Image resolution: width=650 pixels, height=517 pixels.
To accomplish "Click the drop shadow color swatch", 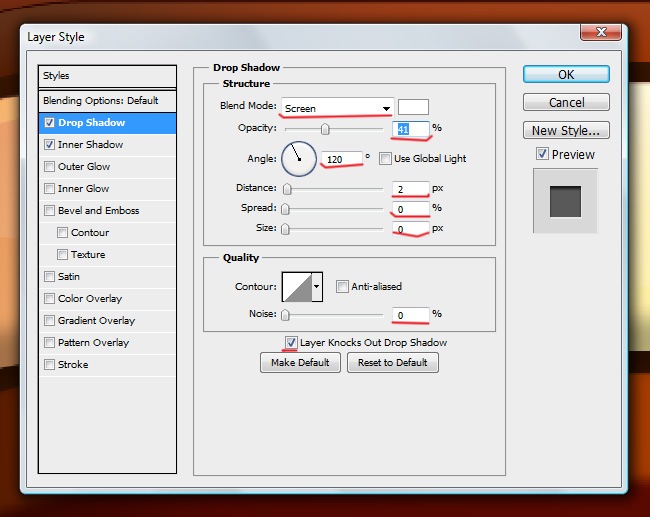I will click(x=413, y=107).
